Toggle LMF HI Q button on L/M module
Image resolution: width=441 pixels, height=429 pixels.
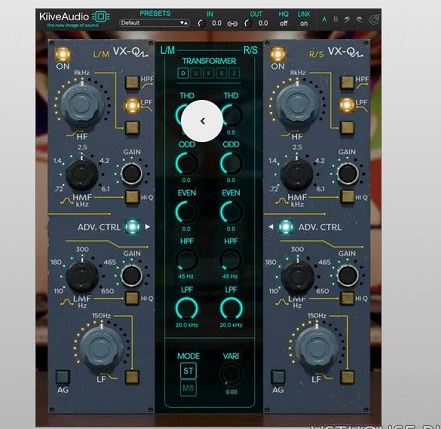tap(132, 298)
